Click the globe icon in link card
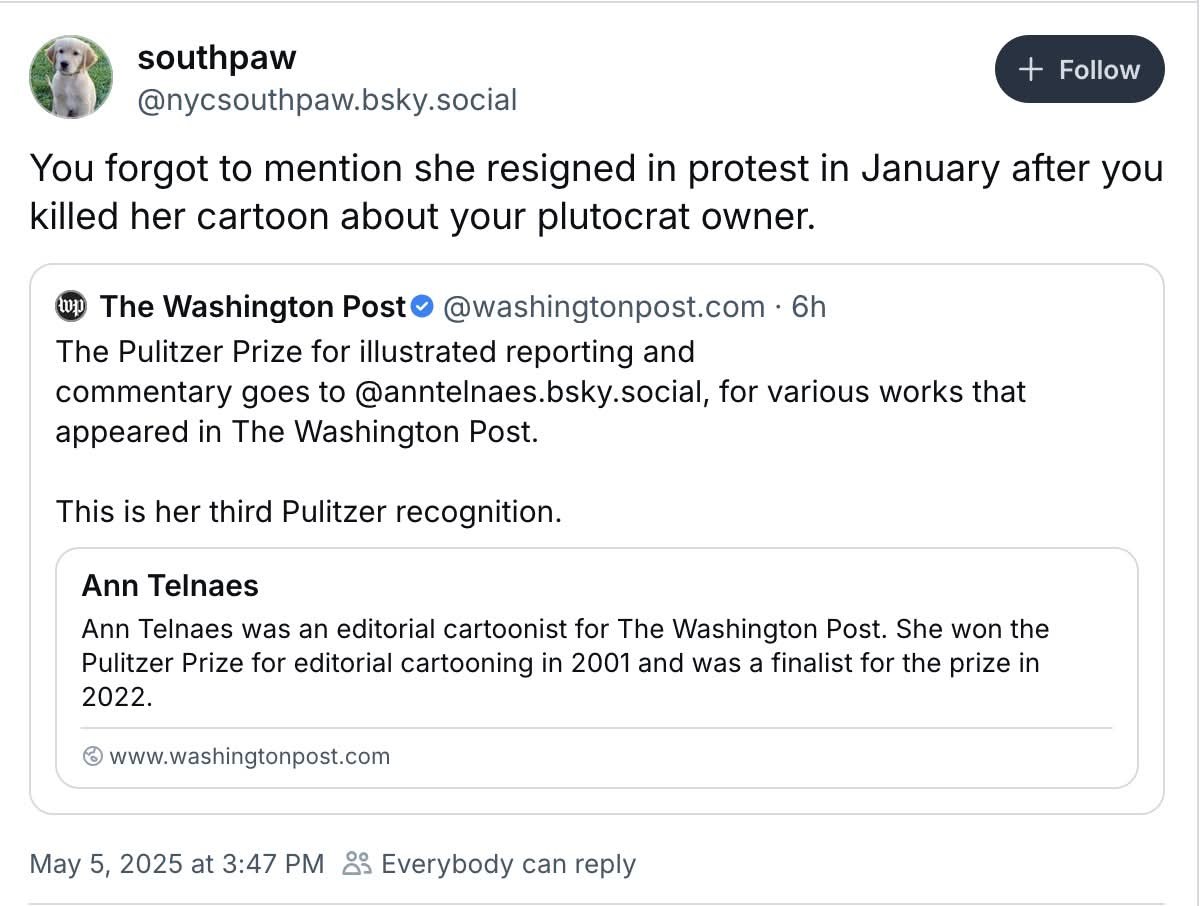This screenshot has height=906, width=1202. [93, 756]
